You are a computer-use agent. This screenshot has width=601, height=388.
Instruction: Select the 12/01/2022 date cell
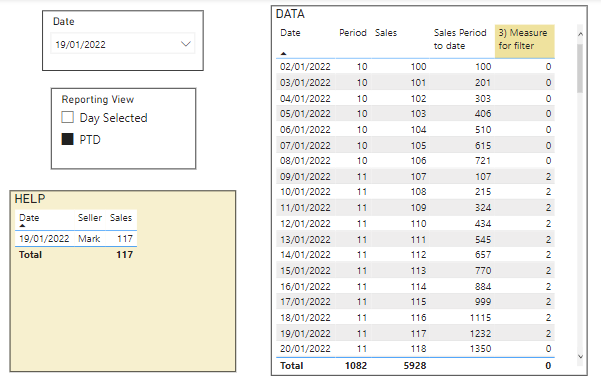point(305,224)
